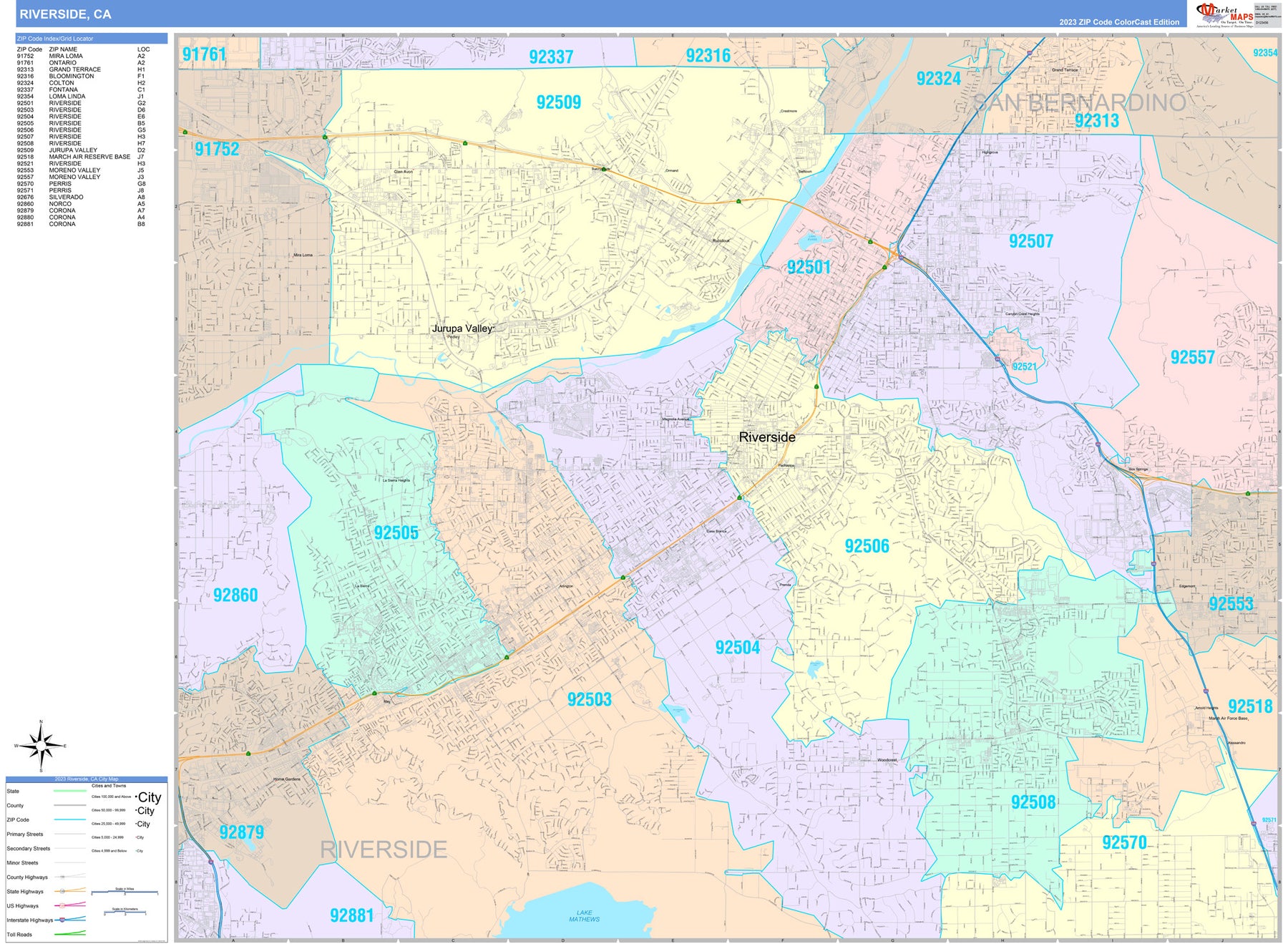
Task: Click the US Highways symbol in legend
Action: click(63, 905)
